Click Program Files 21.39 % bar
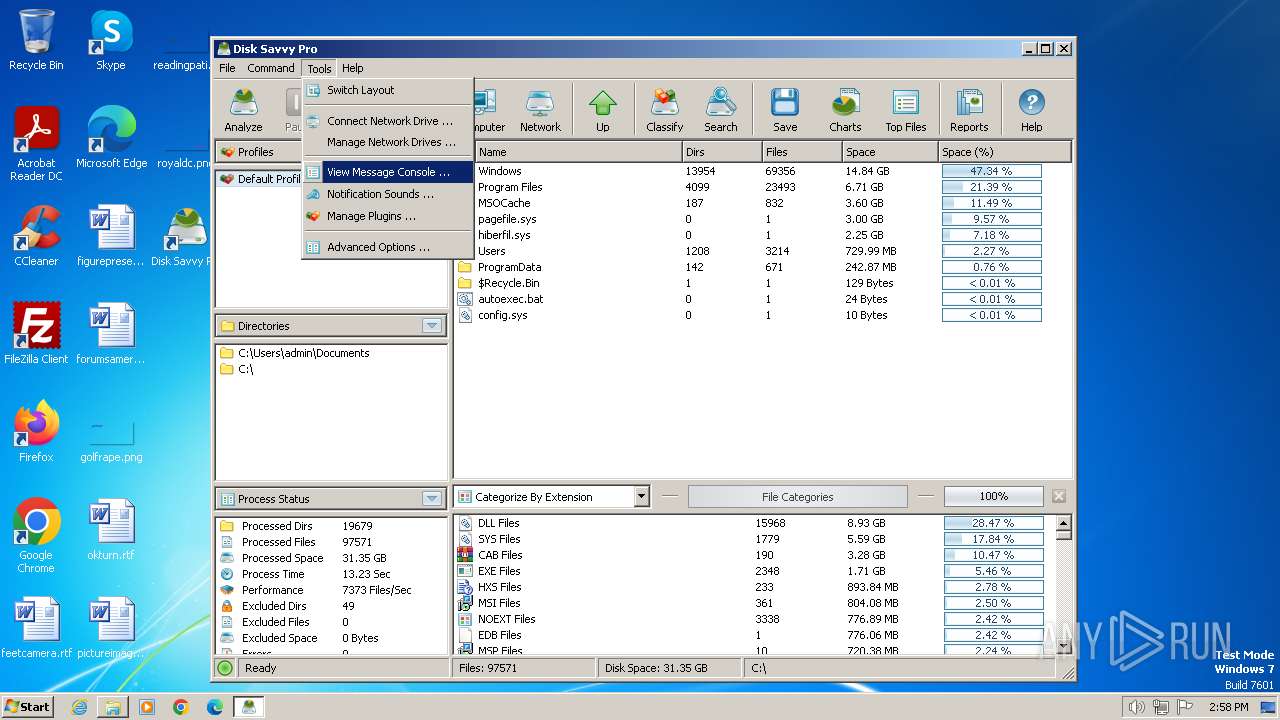This screenshot has height=720, width=1280. coord(991,187)
